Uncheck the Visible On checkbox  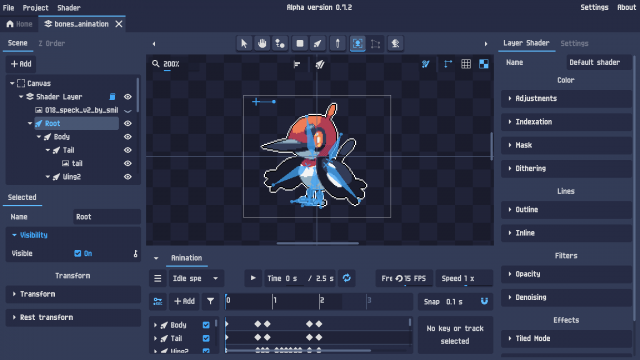(x=78, y=253)
